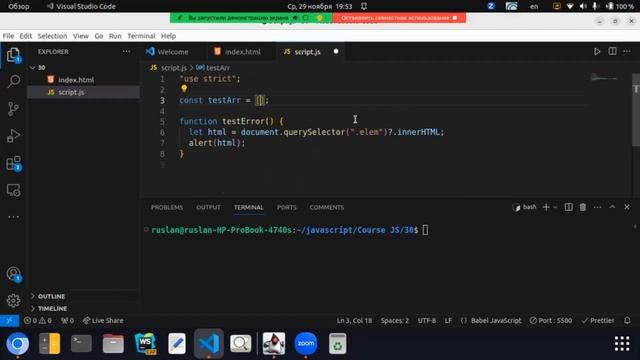This screenshot has height=360, width=640.
Task: Kill terminal with trash icon
Action: [583, 207]
